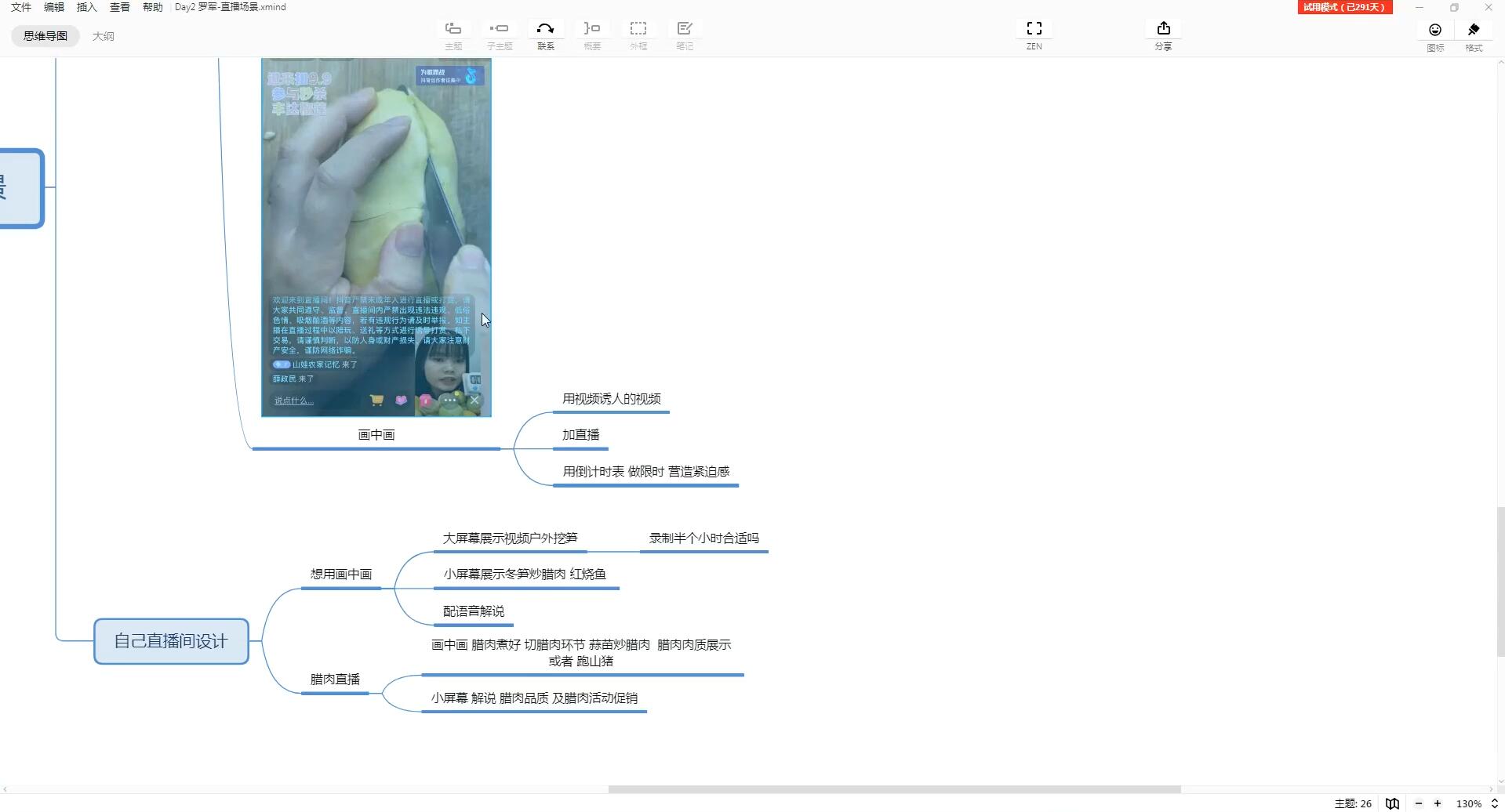Click the Topic (主题) toolbar icon
The image size is (1505, 812).
pos(453,35)
